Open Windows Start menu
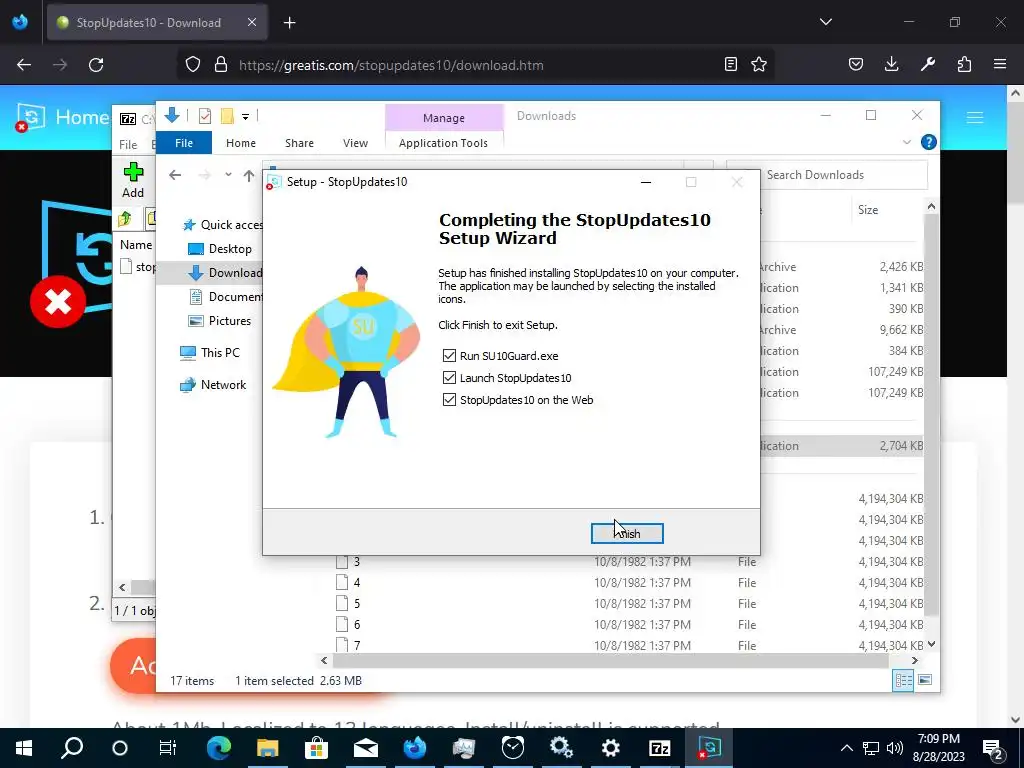The height and width of the screenshot is (768, 1024). click(x=24, y=748)
